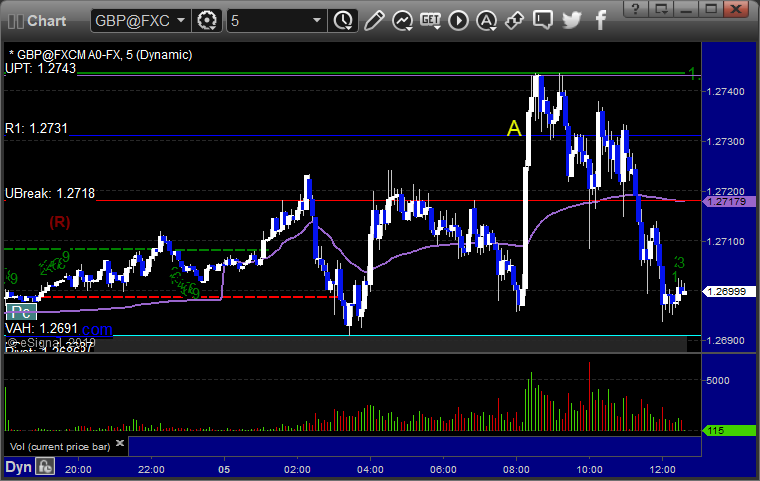Select the UBreak: 1.2718 label

[x=50, y=193]
